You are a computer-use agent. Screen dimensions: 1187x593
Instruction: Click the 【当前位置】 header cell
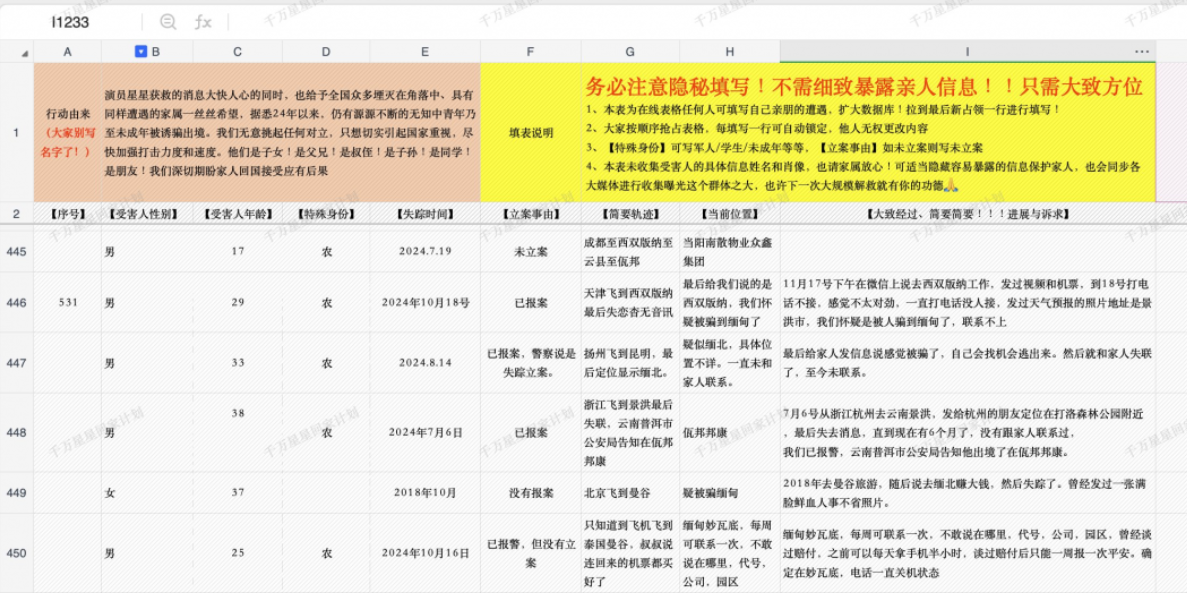[x=730, y=214]
